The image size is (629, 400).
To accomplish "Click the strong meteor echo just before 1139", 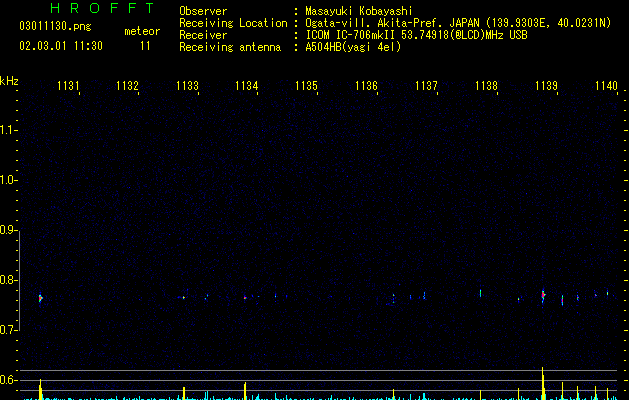I will (543, 296).
